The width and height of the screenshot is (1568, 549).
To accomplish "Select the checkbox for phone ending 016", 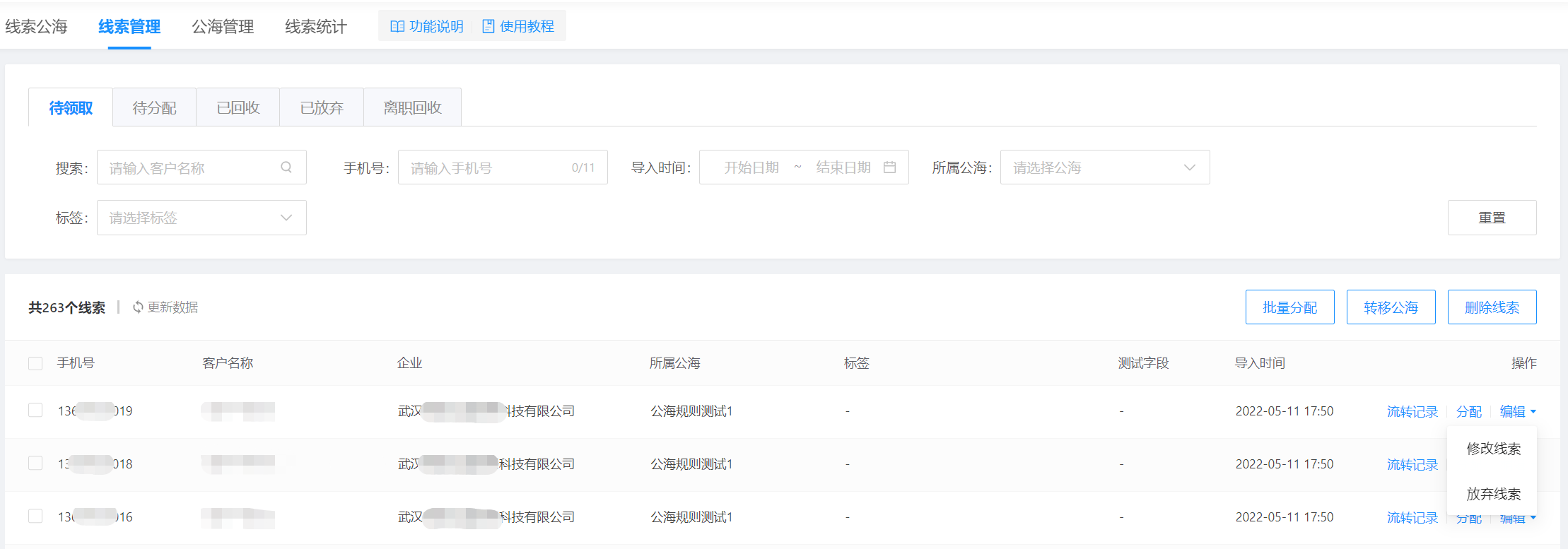I will [35, 516].
